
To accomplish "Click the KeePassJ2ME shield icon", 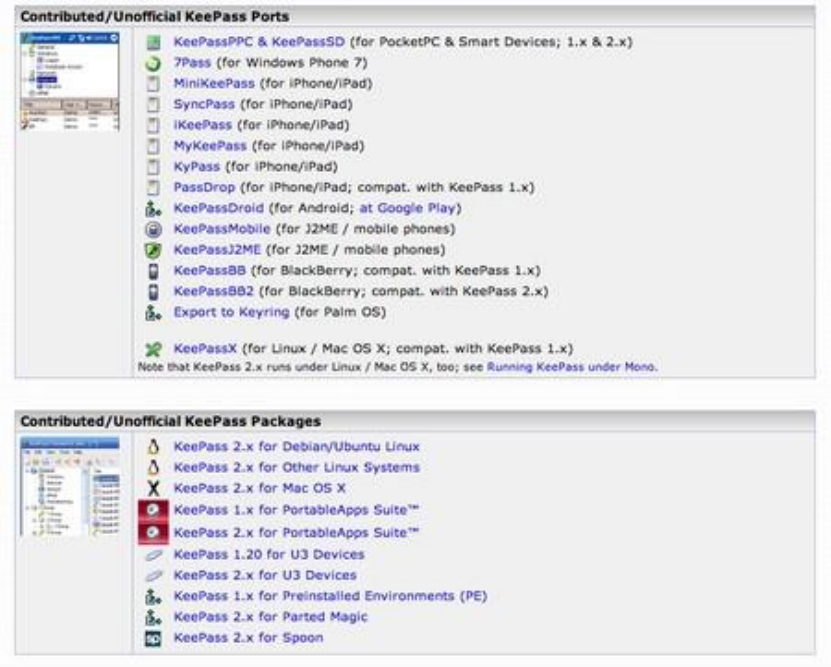I will (x=153, y=250).
